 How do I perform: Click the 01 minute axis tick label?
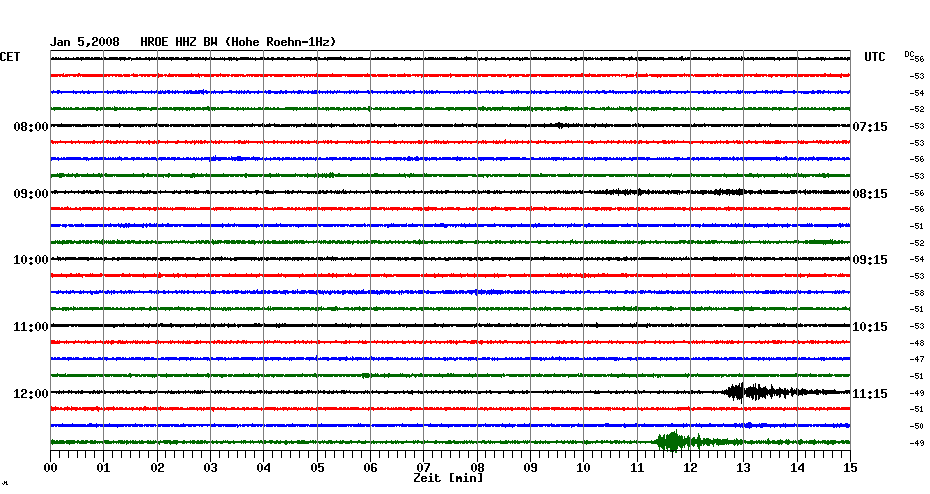(104, 468)
